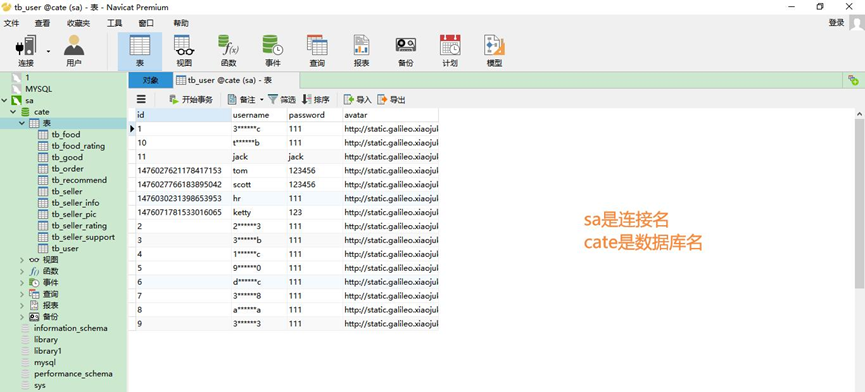Screen dimensions: 865x392
Task: Open the Event (事件) objects
Action: pos(273,51)
